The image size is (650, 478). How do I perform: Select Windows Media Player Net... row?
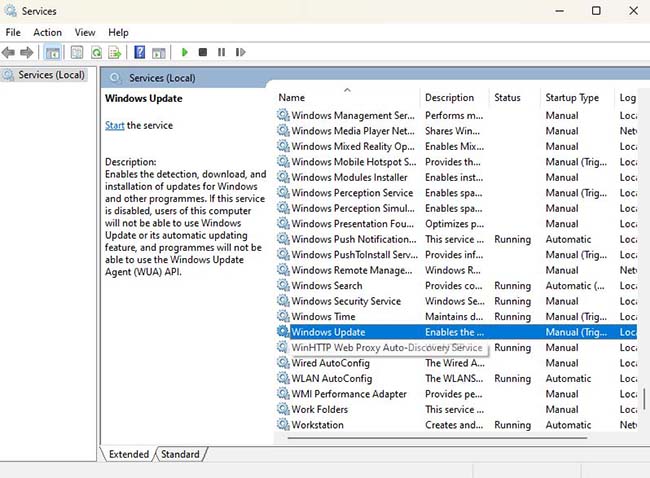click(456, 131)
